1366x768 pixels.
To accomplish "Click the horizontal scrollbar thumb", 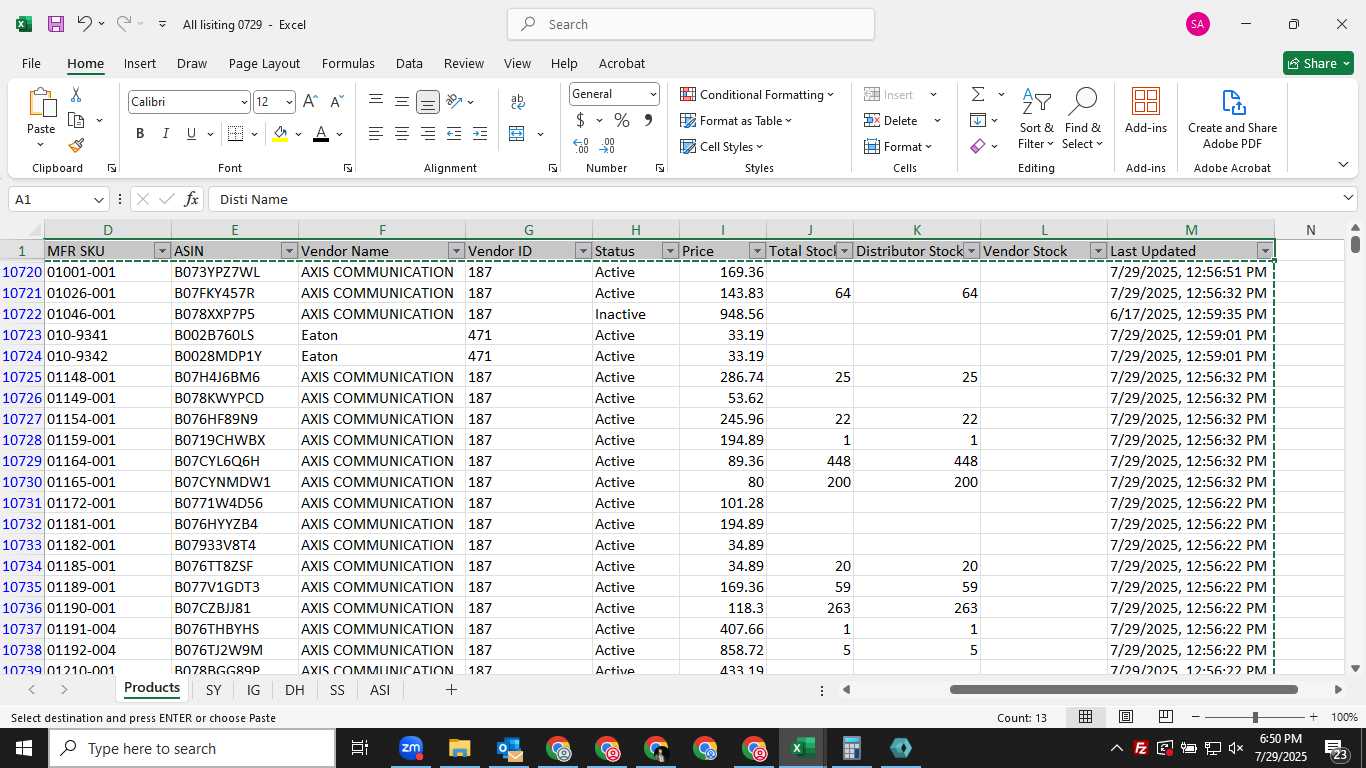I will pyautogui.click(x=1123, y=689).
